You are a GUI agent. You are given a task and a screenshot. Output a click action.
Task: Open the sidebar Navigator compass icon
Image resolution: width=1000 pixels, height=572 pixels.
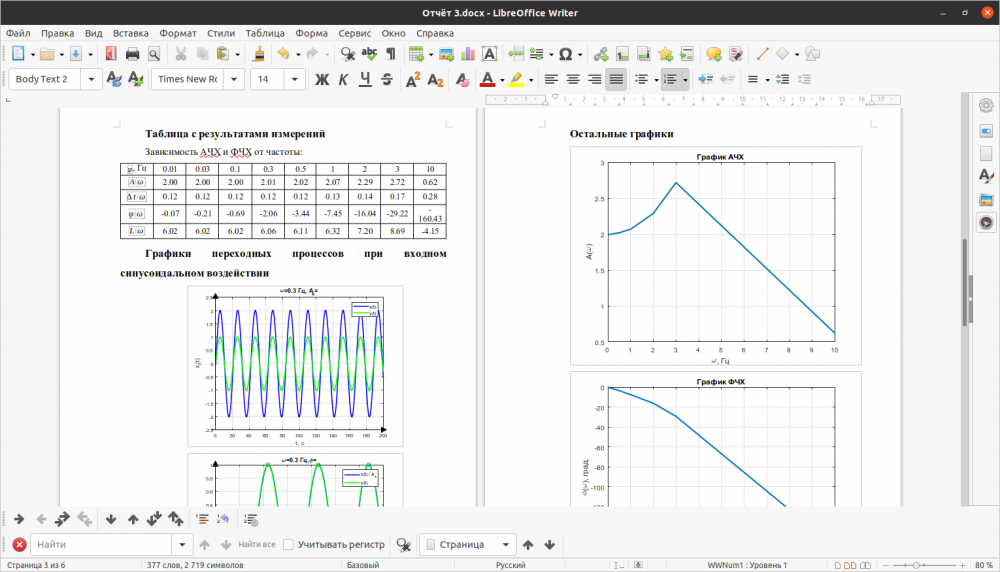(x=986, y=222)
